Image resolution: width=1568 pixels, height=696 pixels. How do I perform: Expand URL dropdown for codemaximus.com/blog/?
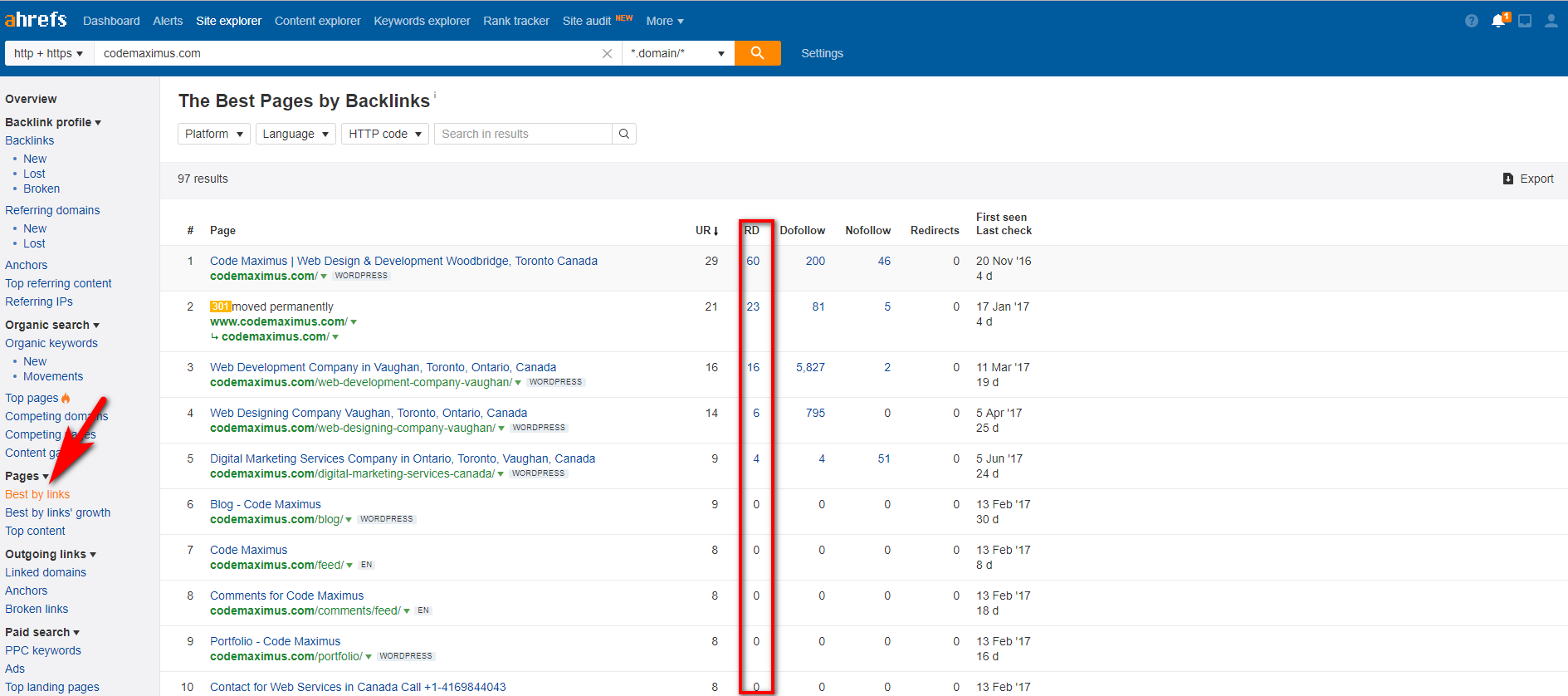point(349,520)
